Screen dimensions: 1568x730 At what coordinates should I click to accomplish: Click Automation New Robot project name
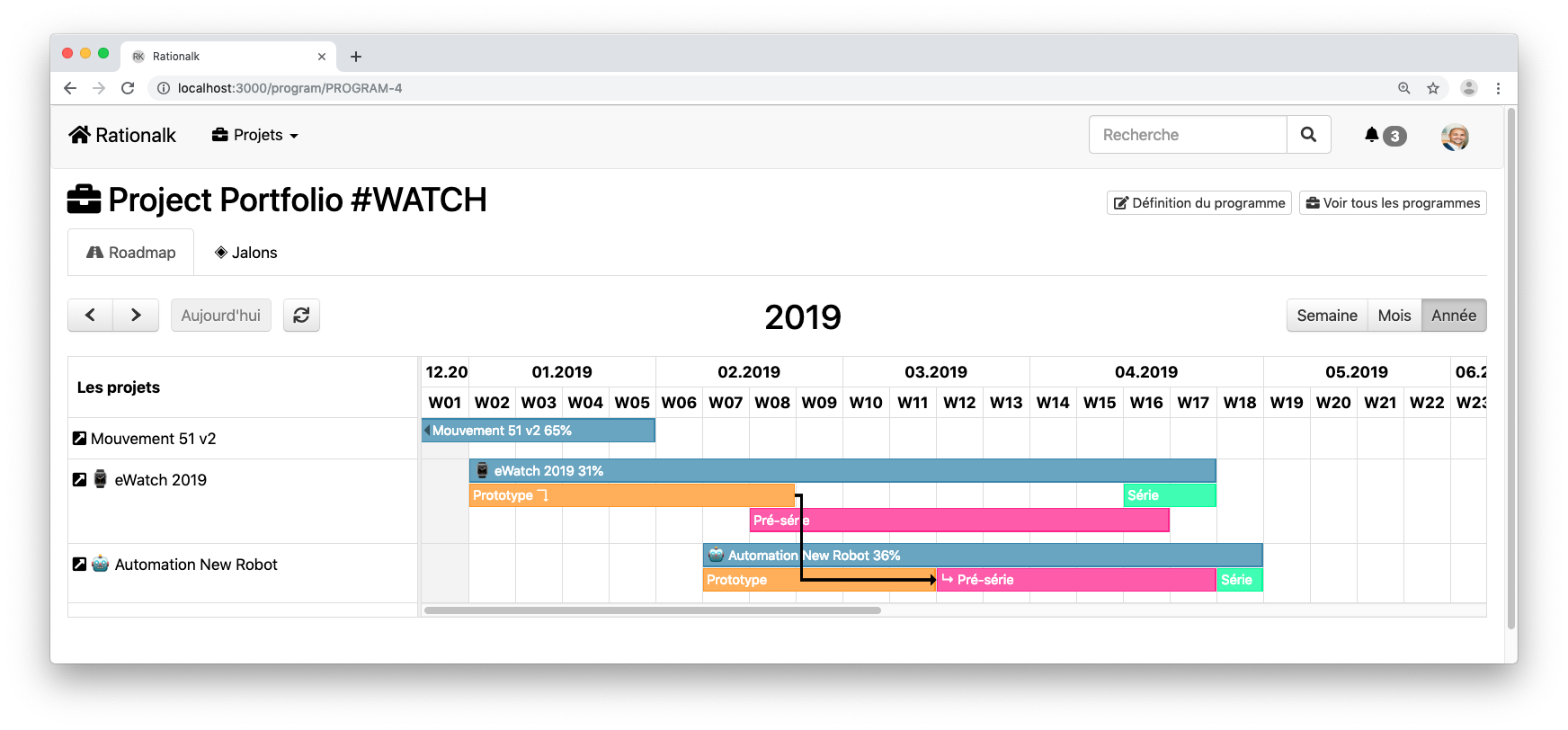[x=196, y=565]
